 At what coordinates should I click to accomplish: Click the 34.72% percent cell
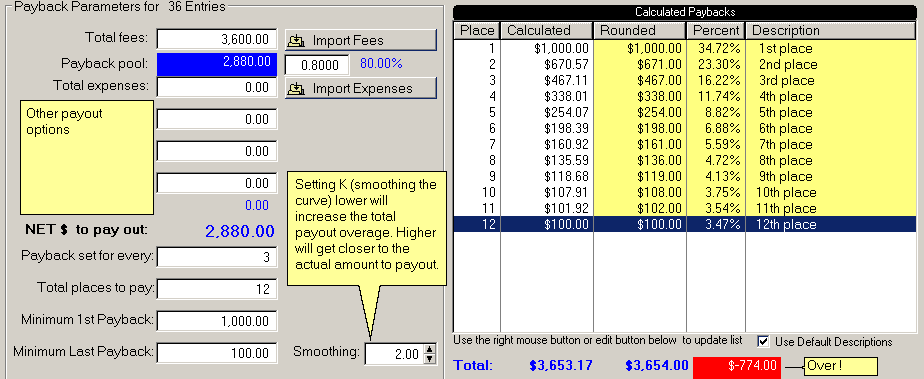coord(718,48)
